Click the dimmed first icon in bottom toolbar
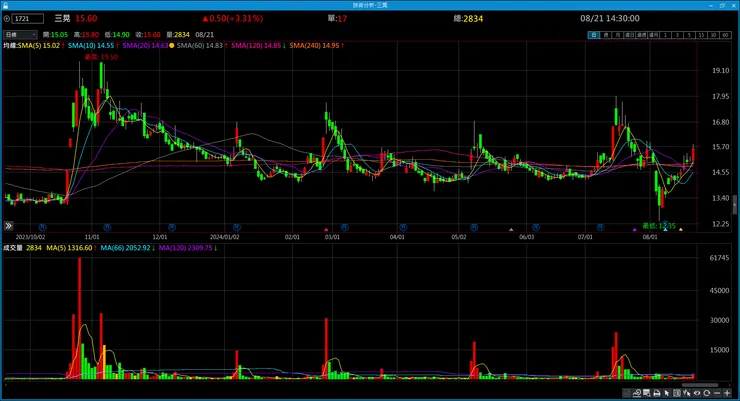Image resolution: width=740 pixels, height=401 pixels. 627,393
